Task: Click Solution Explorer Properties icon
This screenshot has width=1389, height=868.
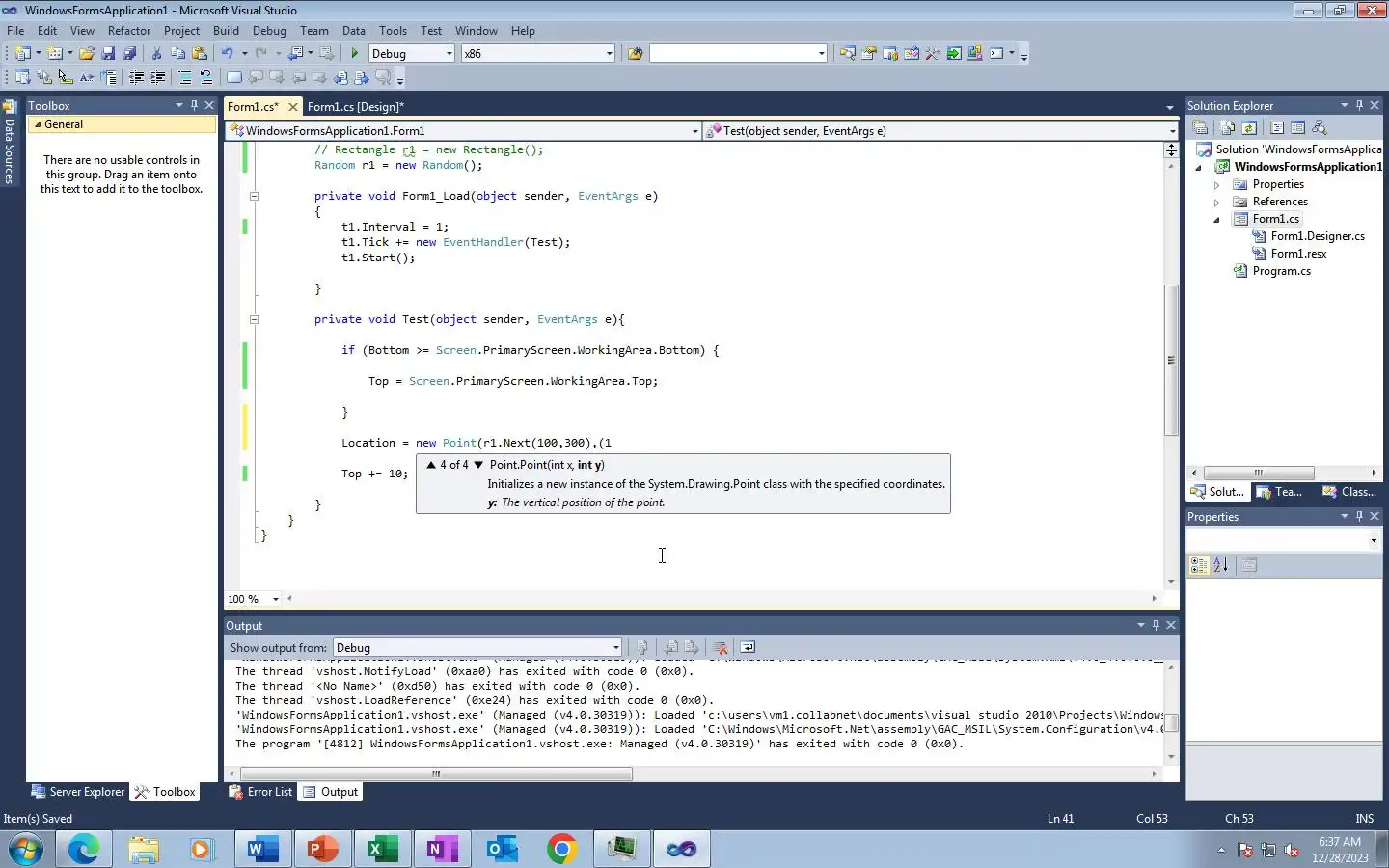Action: click(x=1200, y=127)
